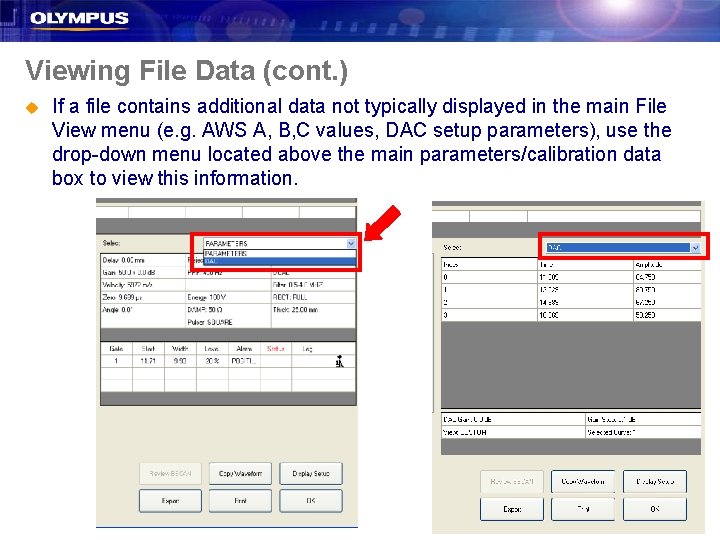This screenshot has width=720, height=540.
Task: Click the Index column header in the DAC table
Action: click(489, 264)
